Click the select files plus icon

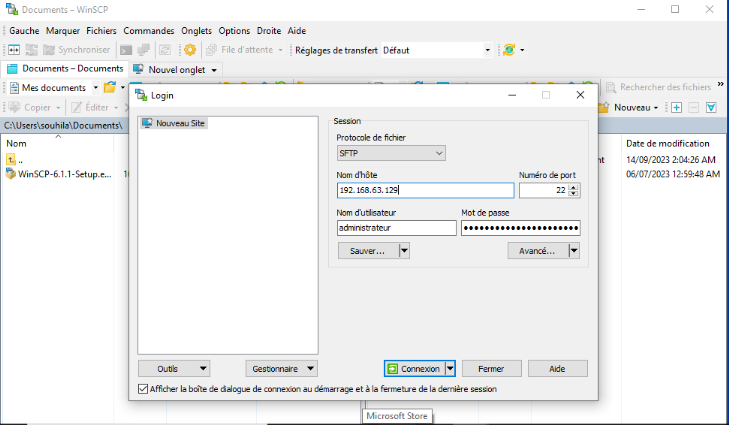(676, 107)
